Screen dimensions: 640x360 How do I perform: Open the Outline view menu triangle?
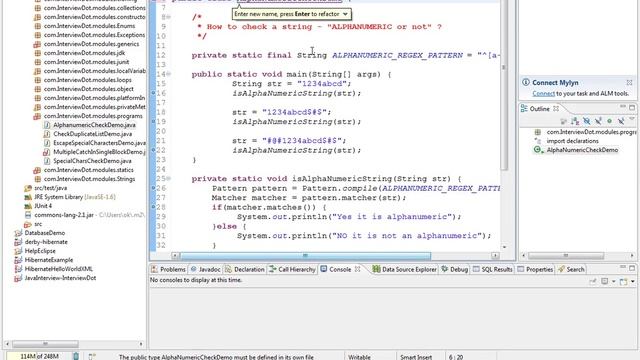[632, 119]
